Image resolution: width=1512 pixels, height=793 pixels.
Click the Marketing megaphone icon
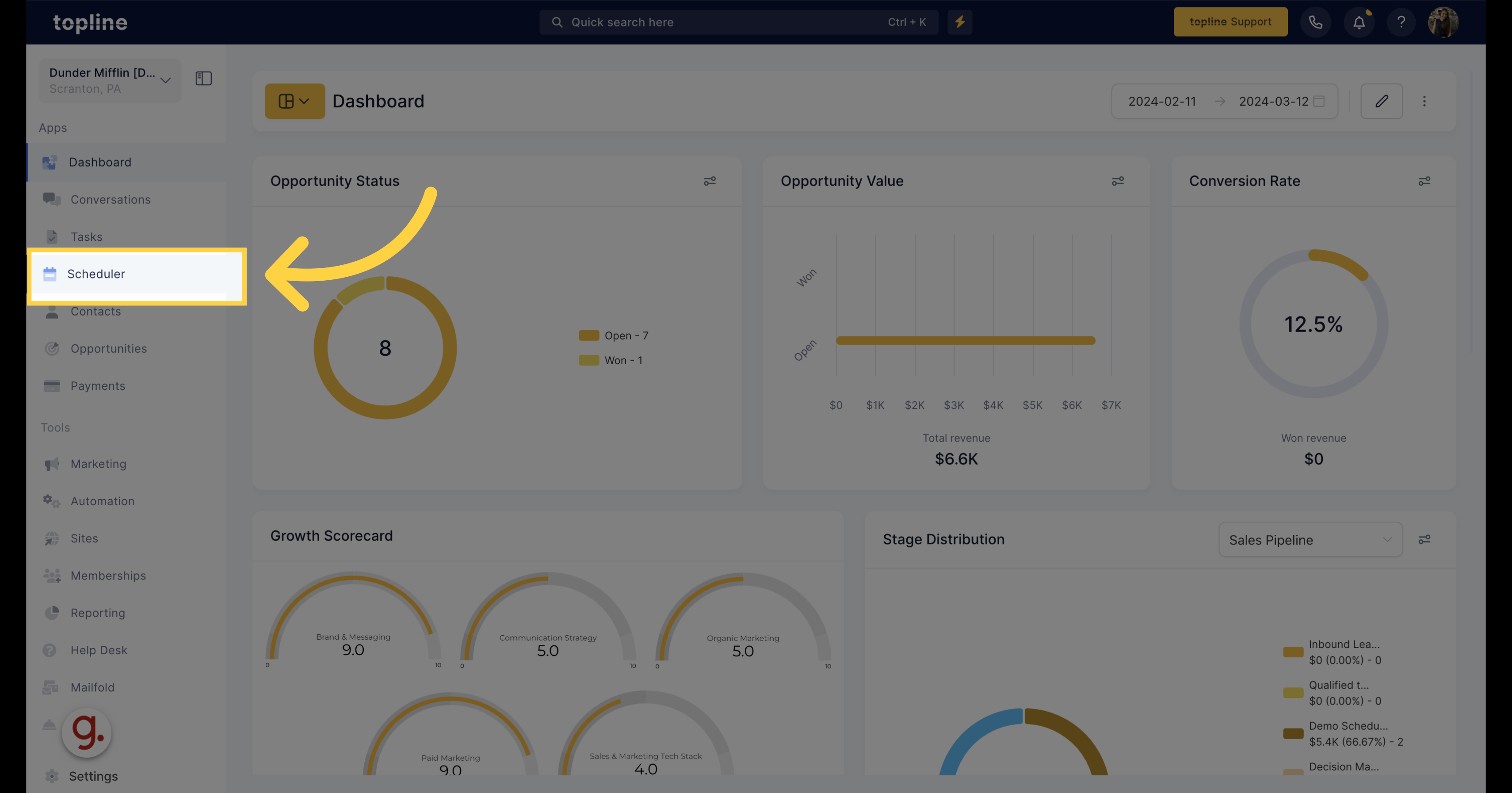pyautogui.click(x=52, y=464)
